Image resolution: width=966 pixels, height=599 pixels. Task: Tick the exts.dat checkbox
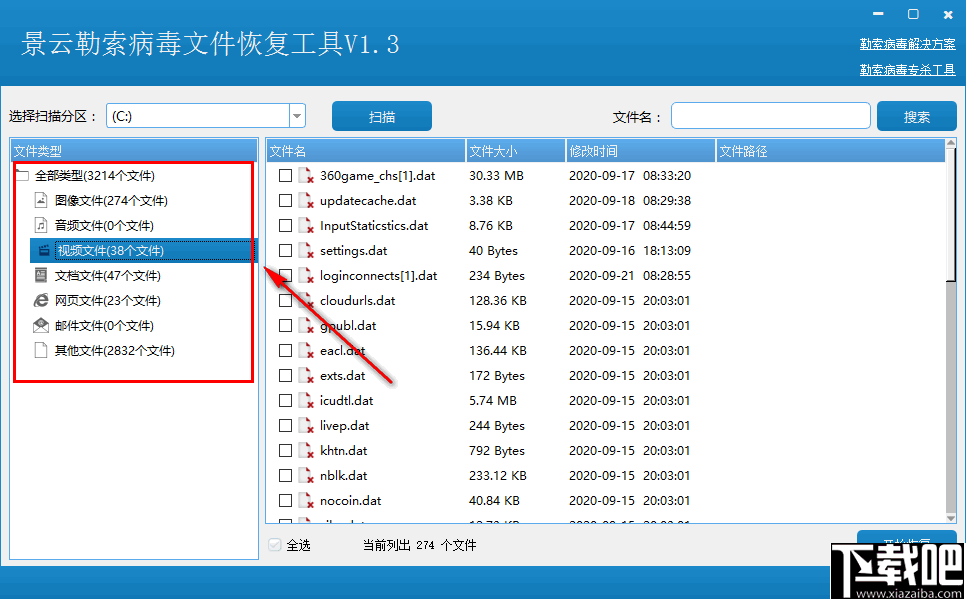click(285, 375)
